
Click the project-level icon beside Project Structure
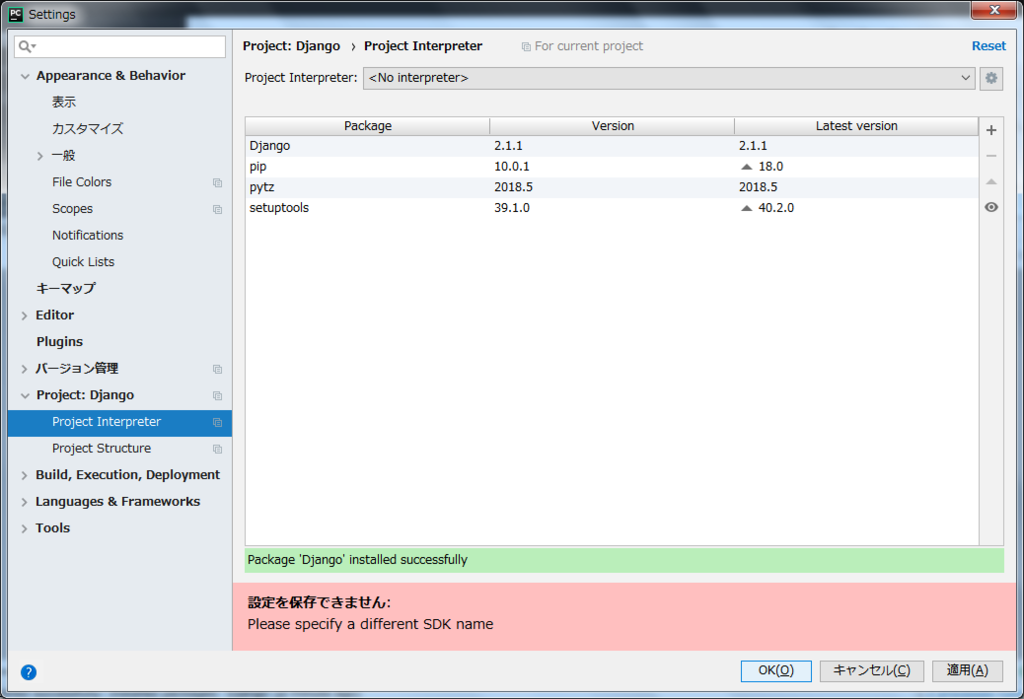[217, 449]
